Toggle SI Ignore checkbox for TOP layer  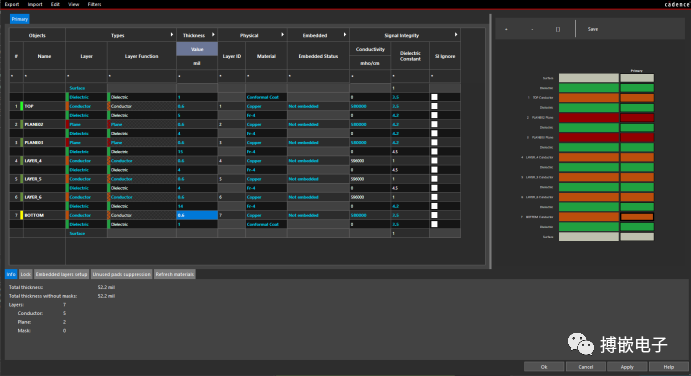click(434, 106)
